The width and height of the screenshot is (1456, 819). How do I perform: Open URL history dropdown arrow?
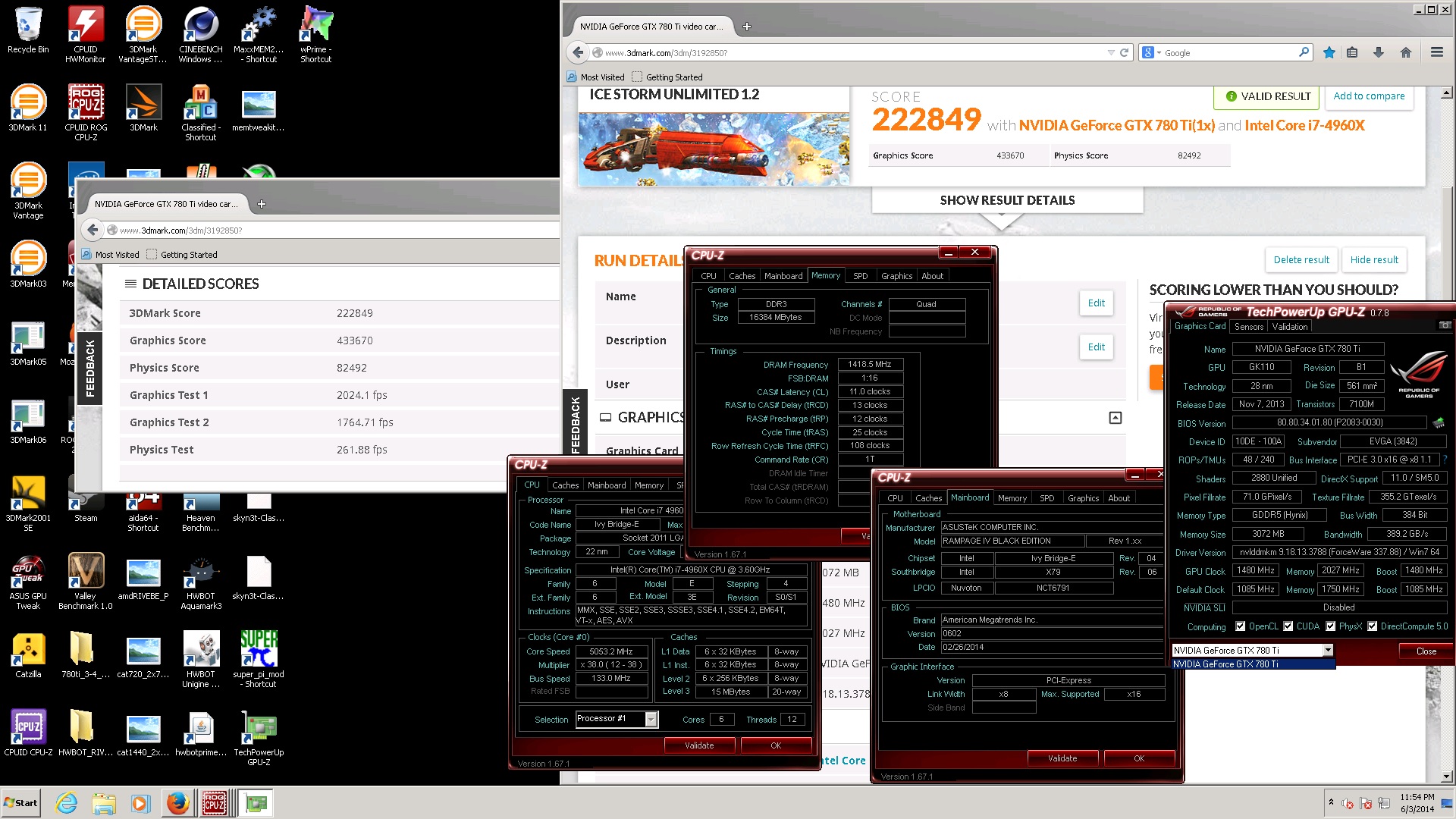pyautogui.click(x=1111, y=52)
